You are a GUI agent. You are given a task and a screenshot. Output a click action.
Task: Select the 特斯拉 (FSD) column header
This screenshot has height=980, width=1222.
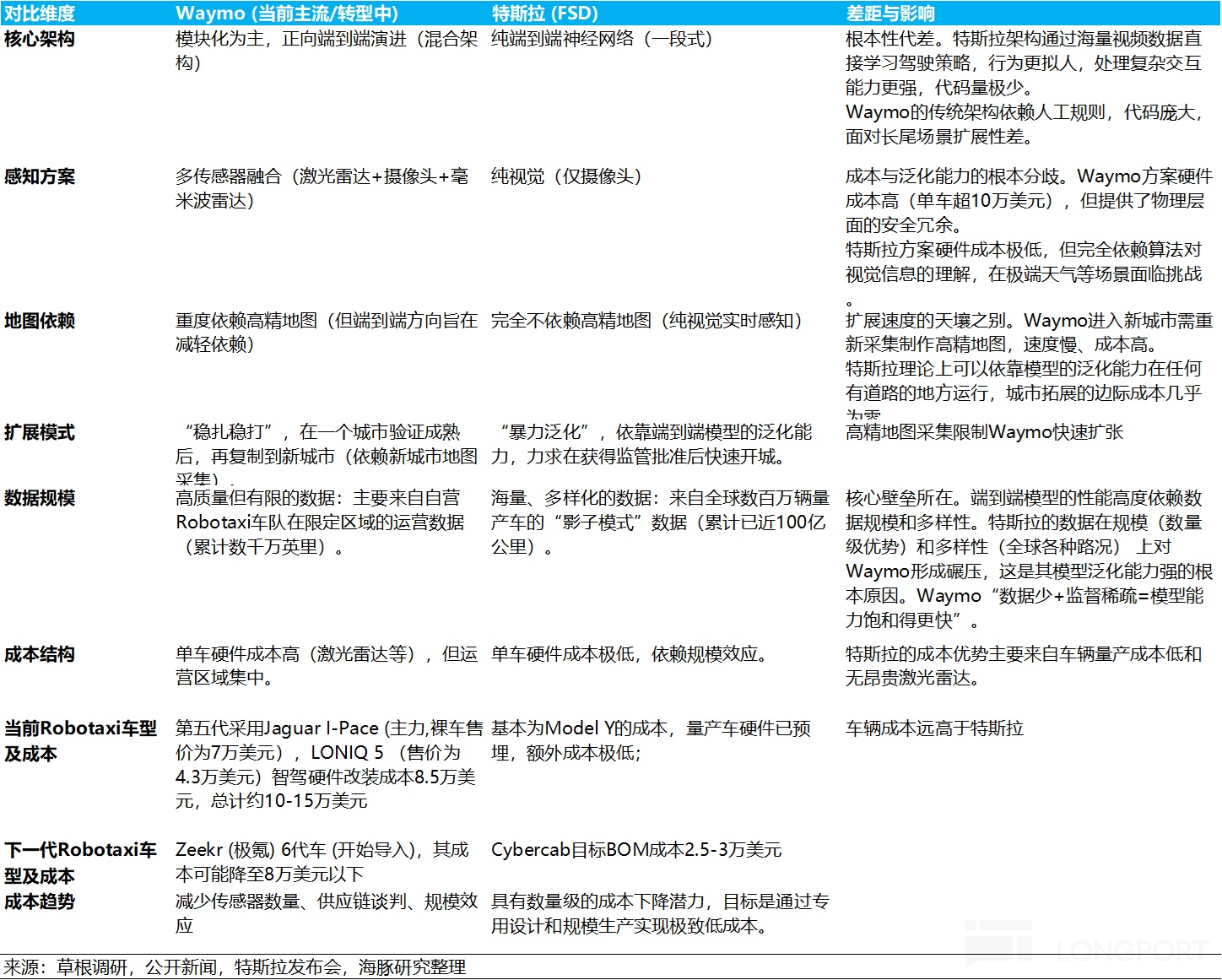pos(544,14)
